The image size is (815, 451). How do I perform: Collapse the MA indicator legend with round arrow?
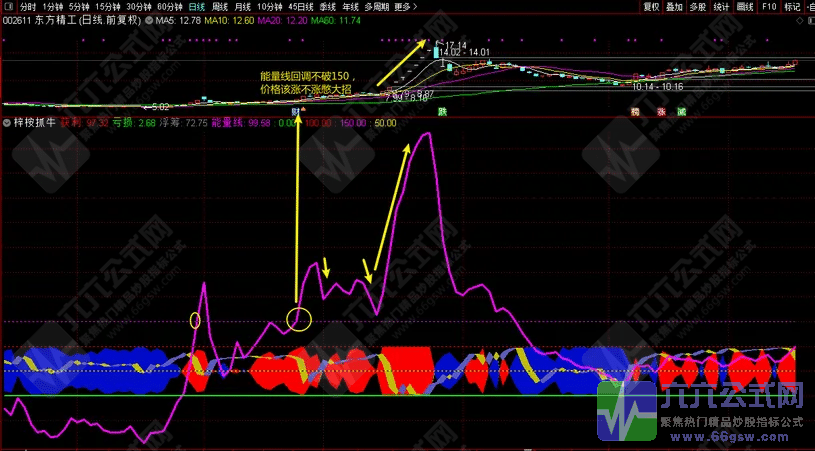pyautogui.click(x=149, y=20)
